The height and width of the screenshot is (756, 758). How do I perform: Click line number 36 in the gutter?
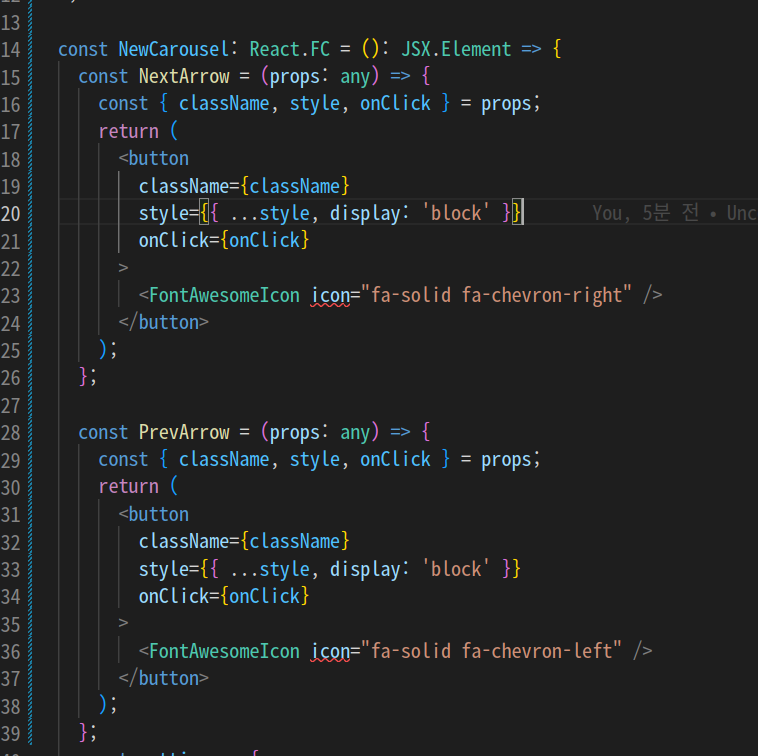[x=11, y=652]
